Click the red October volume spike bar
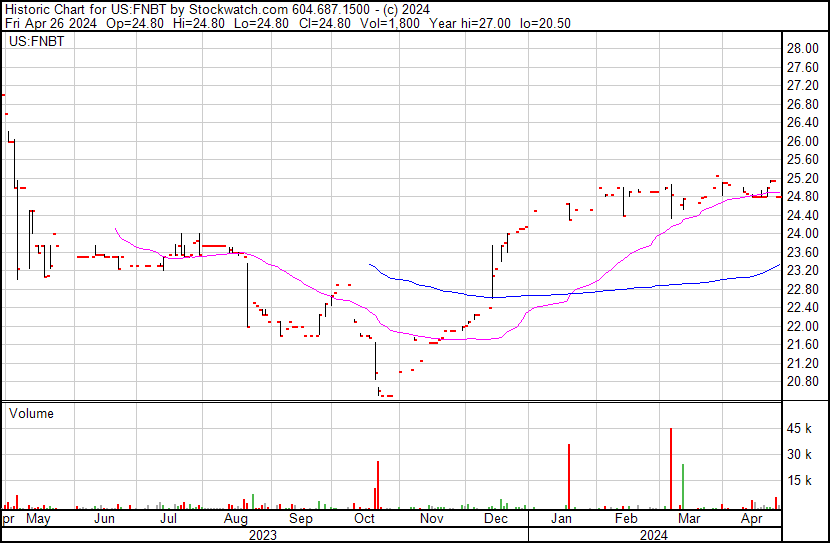This screenshot has height=543, width=830. [378, 485]
